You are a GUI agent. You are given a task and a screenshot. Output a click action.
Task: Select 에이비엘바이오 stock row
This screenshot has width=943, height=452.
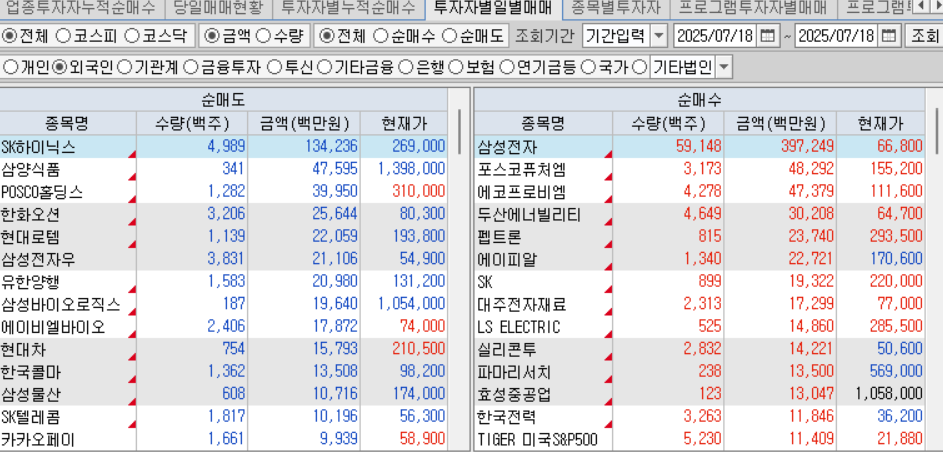[x=224, y=327]
